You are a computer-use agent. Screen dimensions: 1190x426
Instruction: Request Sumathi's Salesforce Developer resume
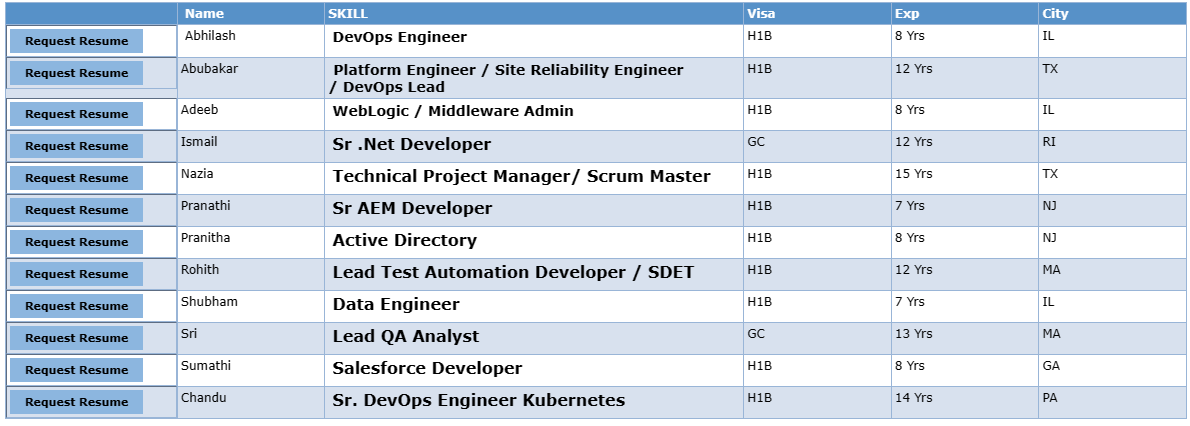[x=76, y=370]
